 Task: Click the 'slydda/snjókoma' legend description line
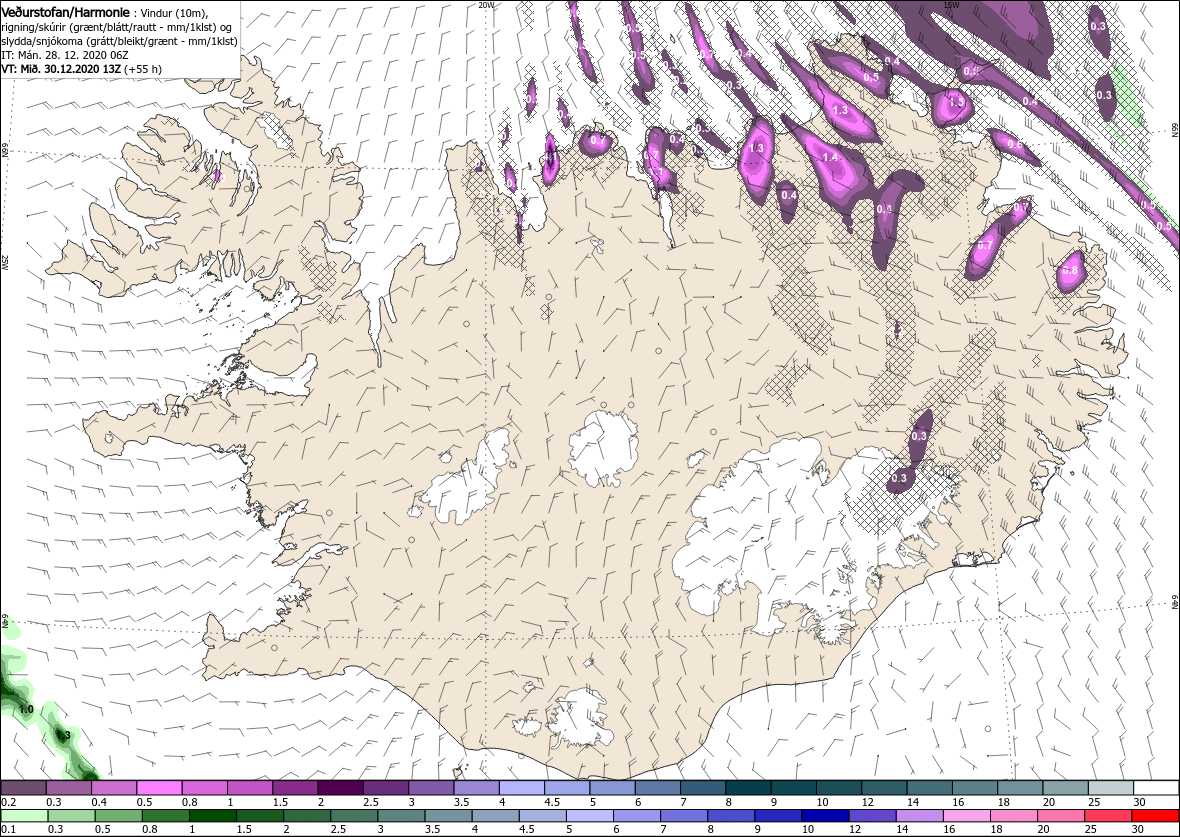[x=119, y=41]
